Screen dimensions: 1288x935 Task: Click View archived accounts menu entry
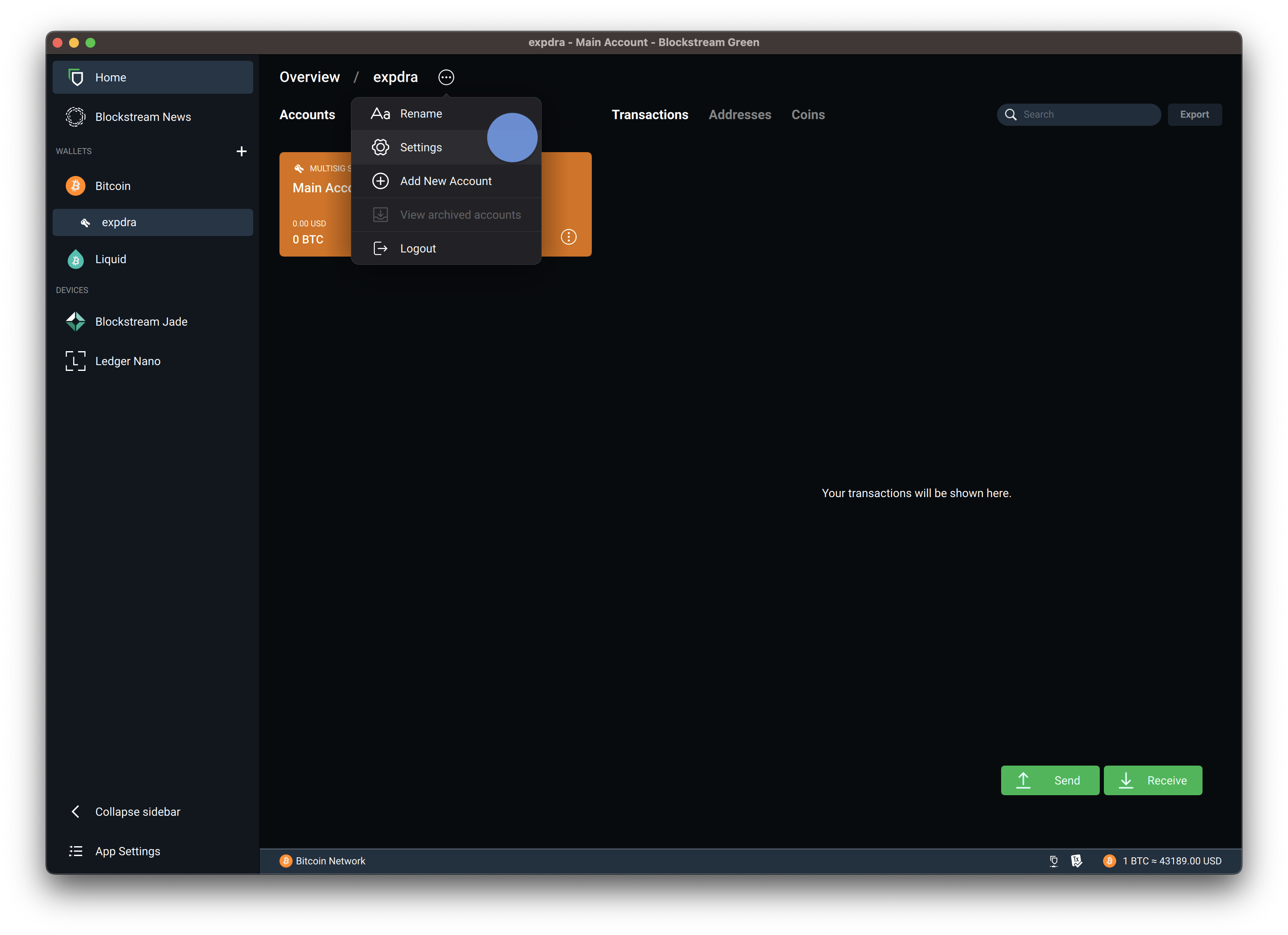pyautogui.click(x=446, y=215)
